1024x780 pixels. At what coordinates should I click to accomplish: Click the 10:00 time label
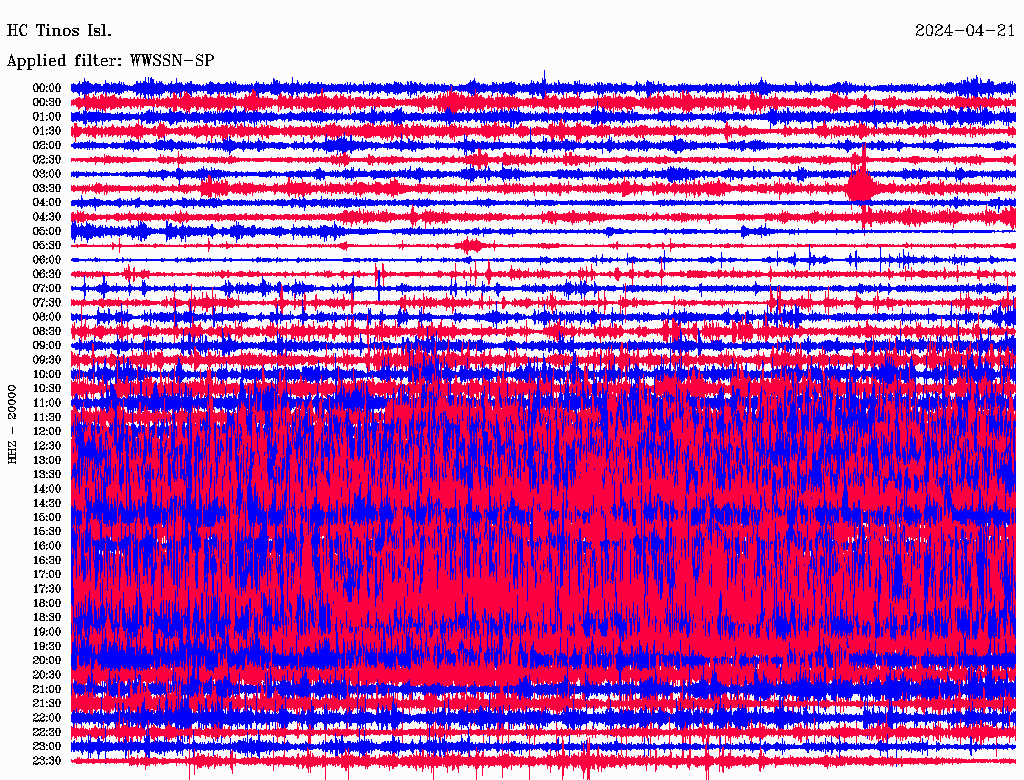(x=47, y=374)
